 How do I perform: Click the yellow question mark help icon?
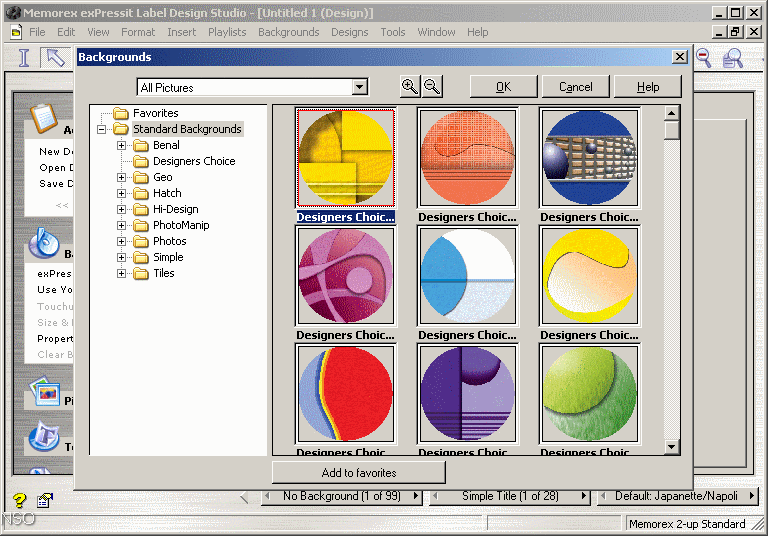(x=19, y=501)
